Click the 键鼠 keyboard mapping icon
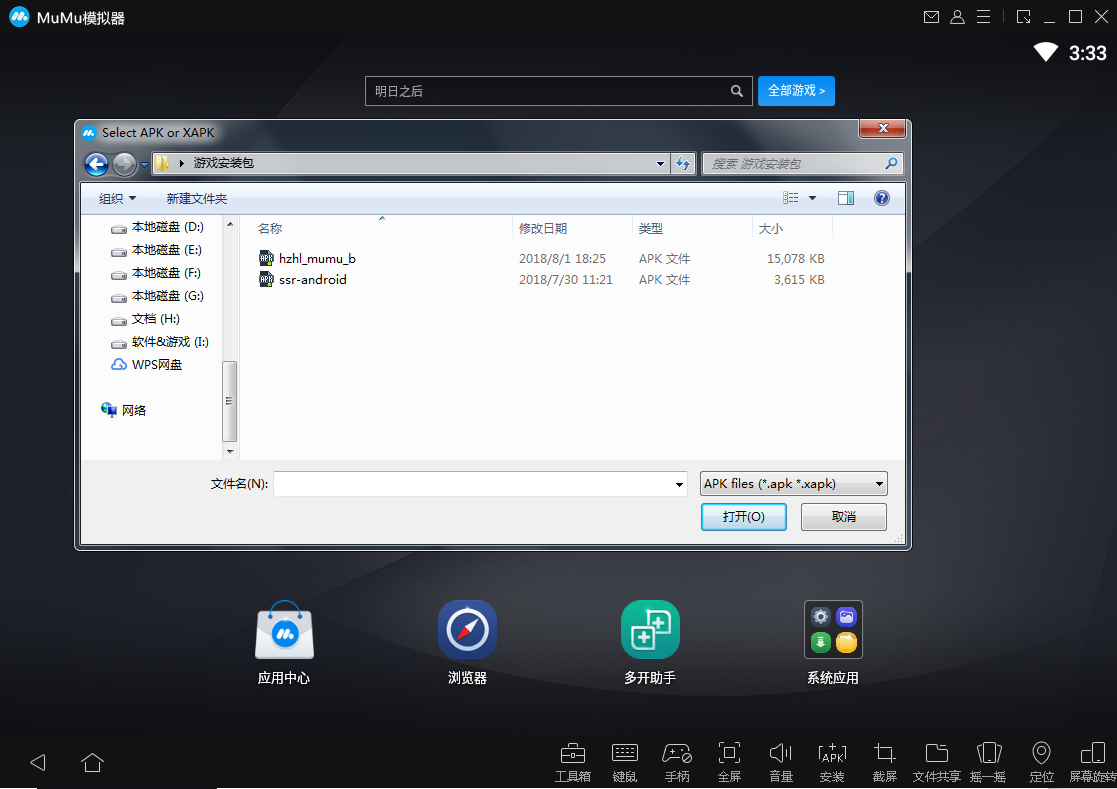This screenshot has width=1117, height=789. coord(624,754)
